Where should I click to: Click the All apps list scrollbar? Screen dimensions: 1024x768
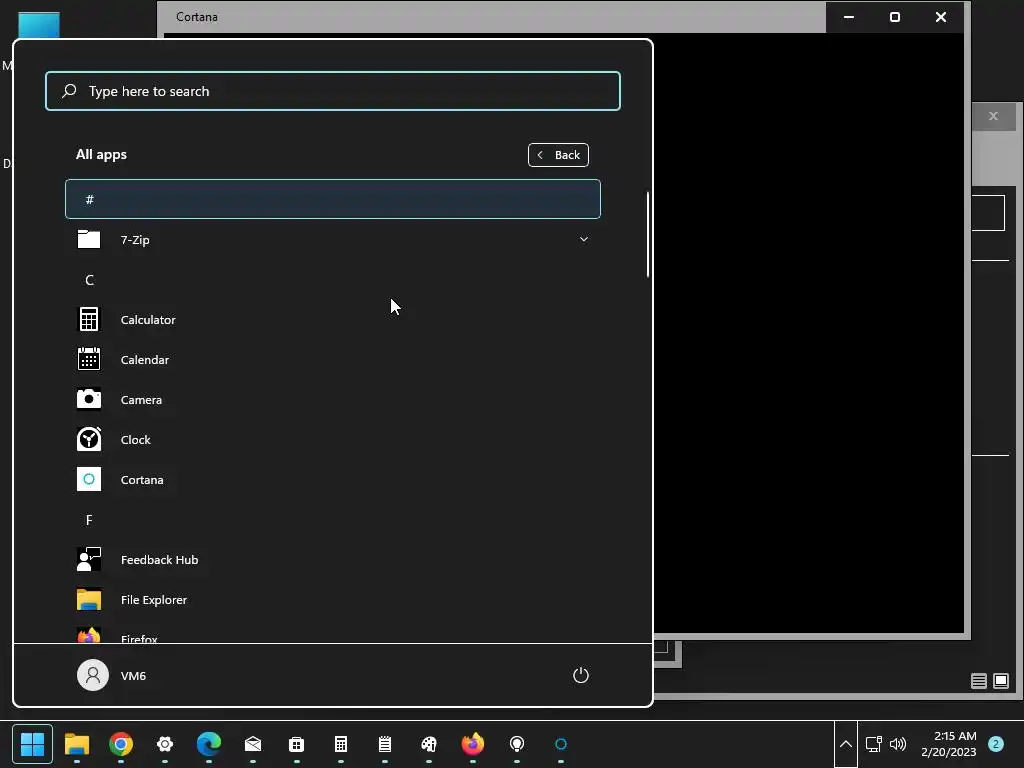coord(648,234)
